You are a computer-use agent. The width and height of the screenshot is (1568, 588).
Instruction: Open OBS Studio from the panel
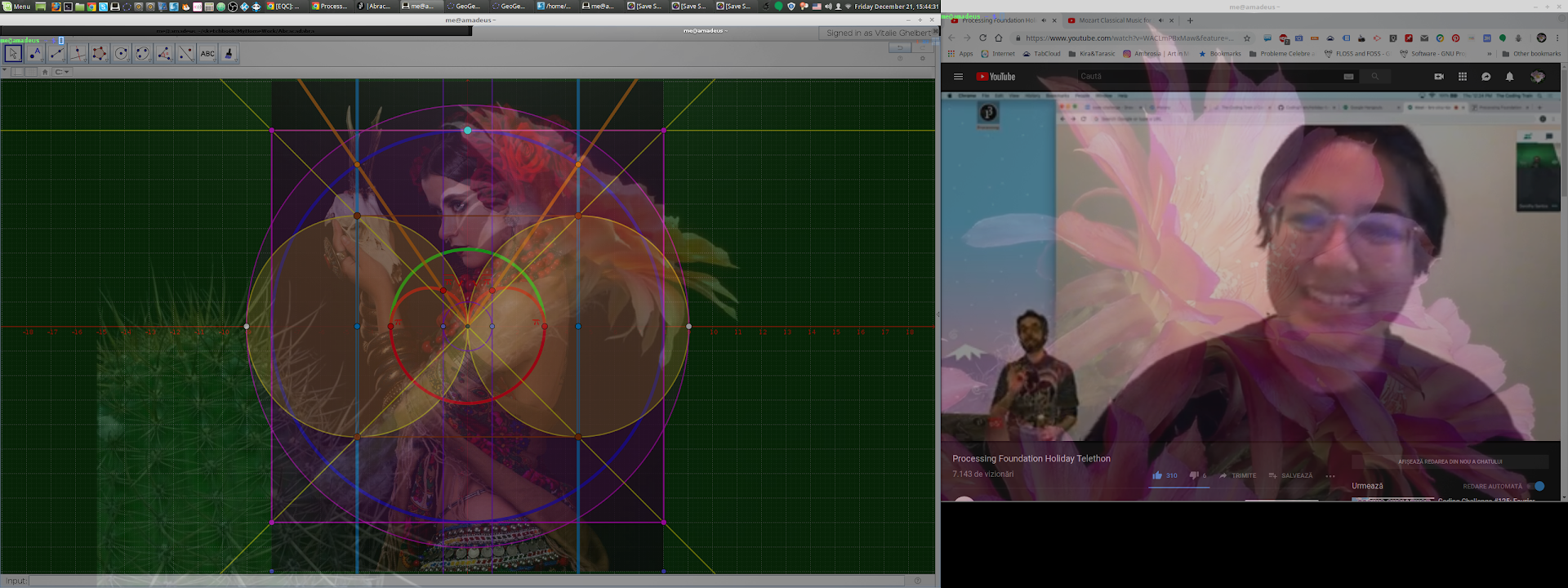233,7
